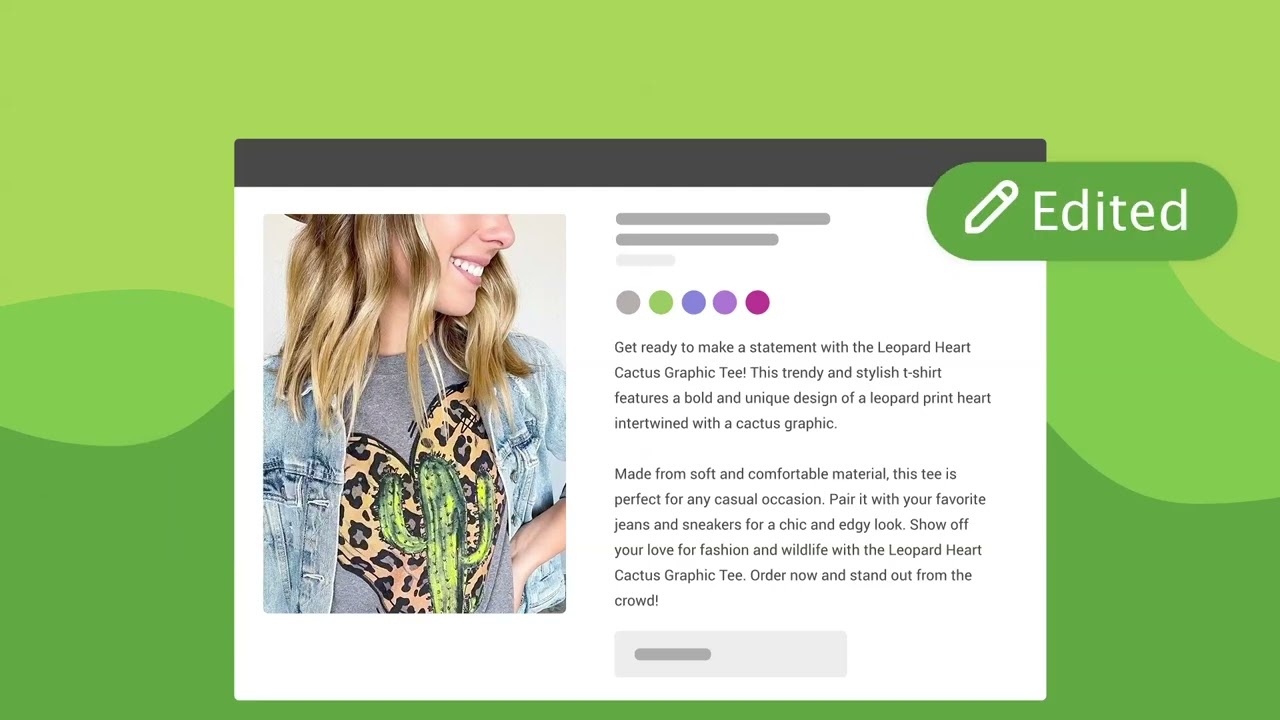Select the light purple color swatch
1280x720 pixels.
[x=725, y=303]
